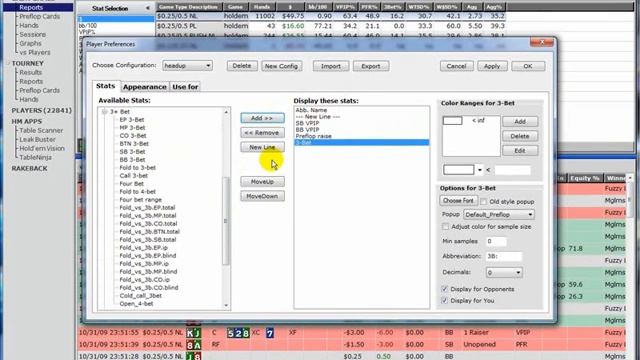
Task: Click the white swatch beside < inf
Action: (453, 121)
